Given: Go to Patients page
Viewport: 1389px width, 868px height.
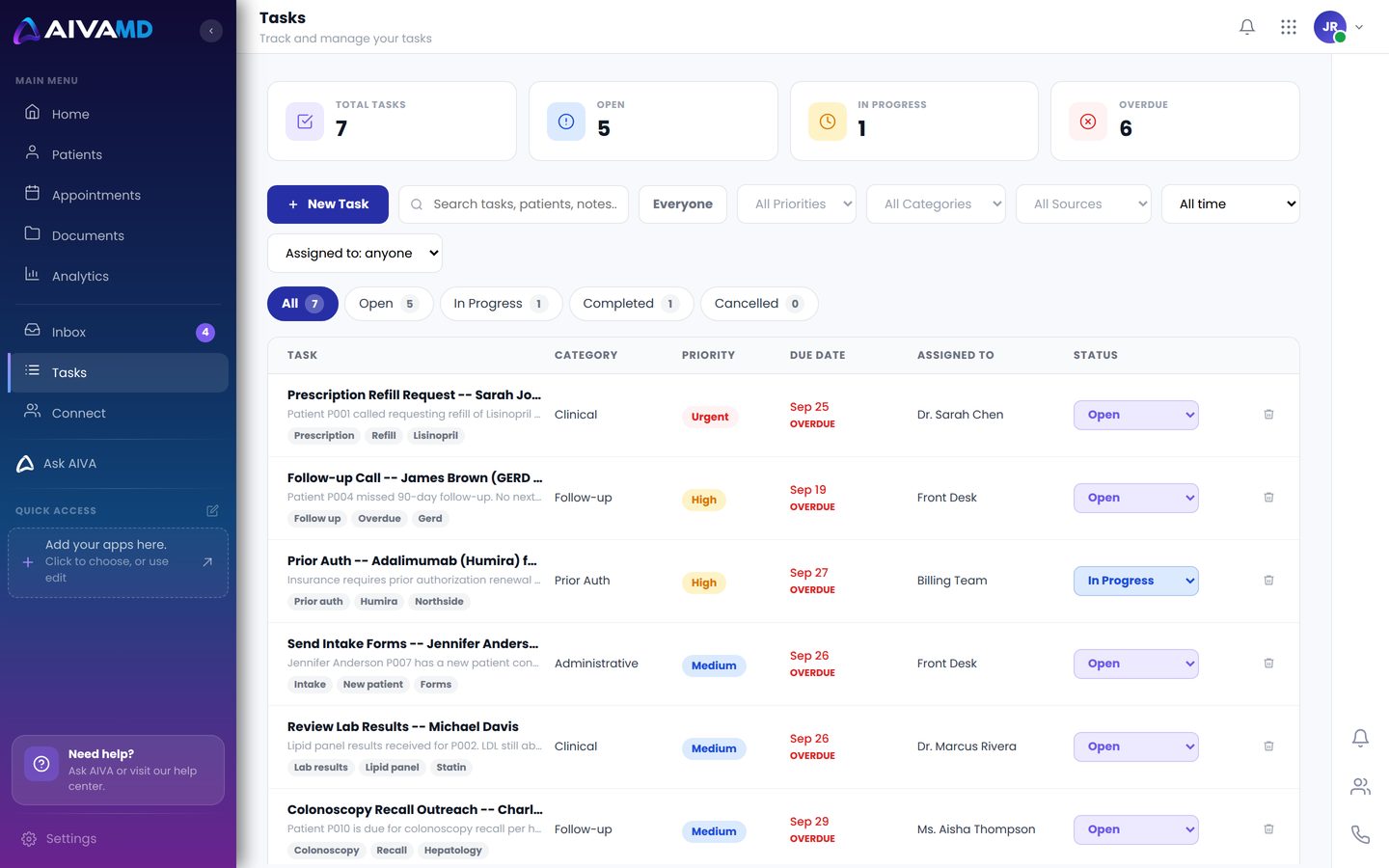Looking at the screenshot, I should pyautogui.click(x=118, y=155).
